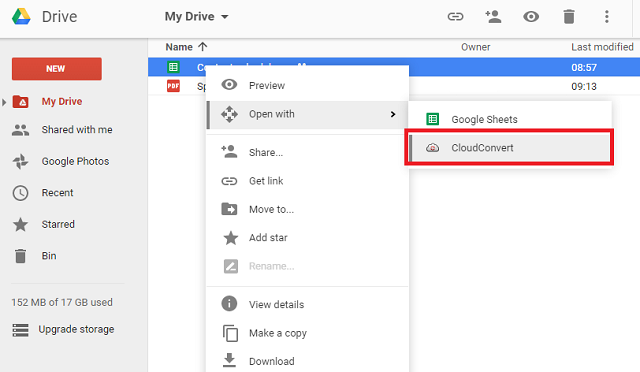The image size is (640, 372).
Task: Click the Remove (trash) icon in toolbar
Action: (x=569, y=17)
